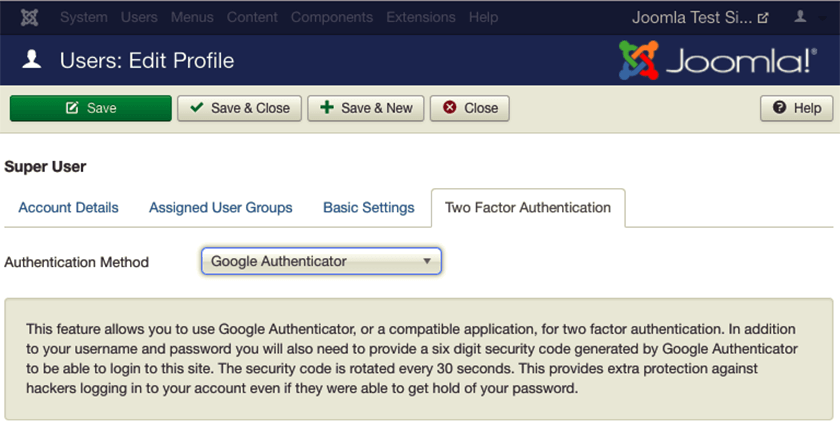Switch to the Assigned User Groups tab

[x=221, y=208]
